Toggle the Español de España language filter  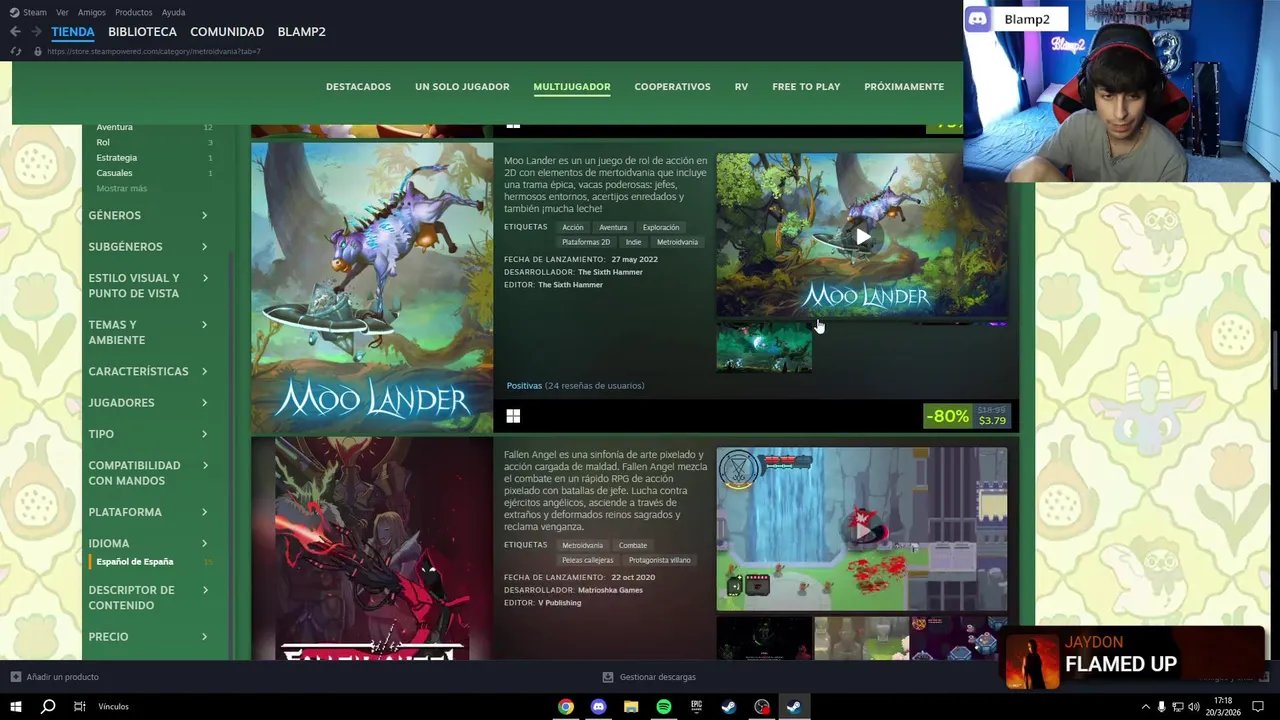[x=135, y=562]
